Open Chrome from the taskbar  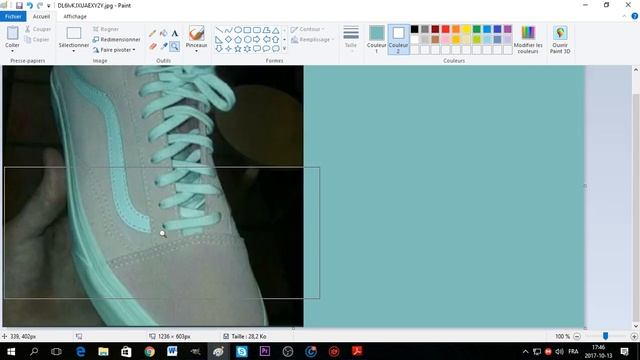[149, 351]
